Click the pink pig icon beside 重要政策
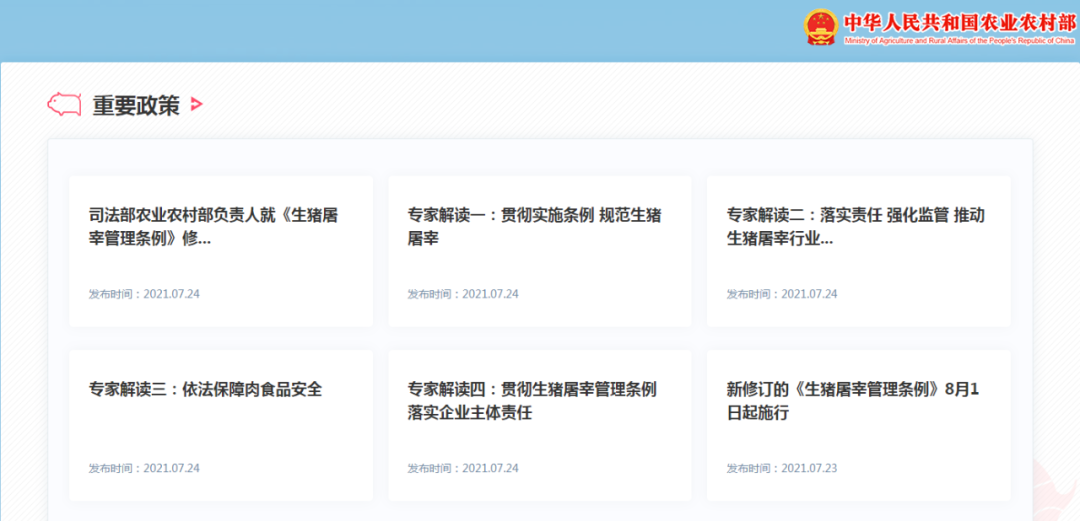1080x521 pixels. (65, 103)
